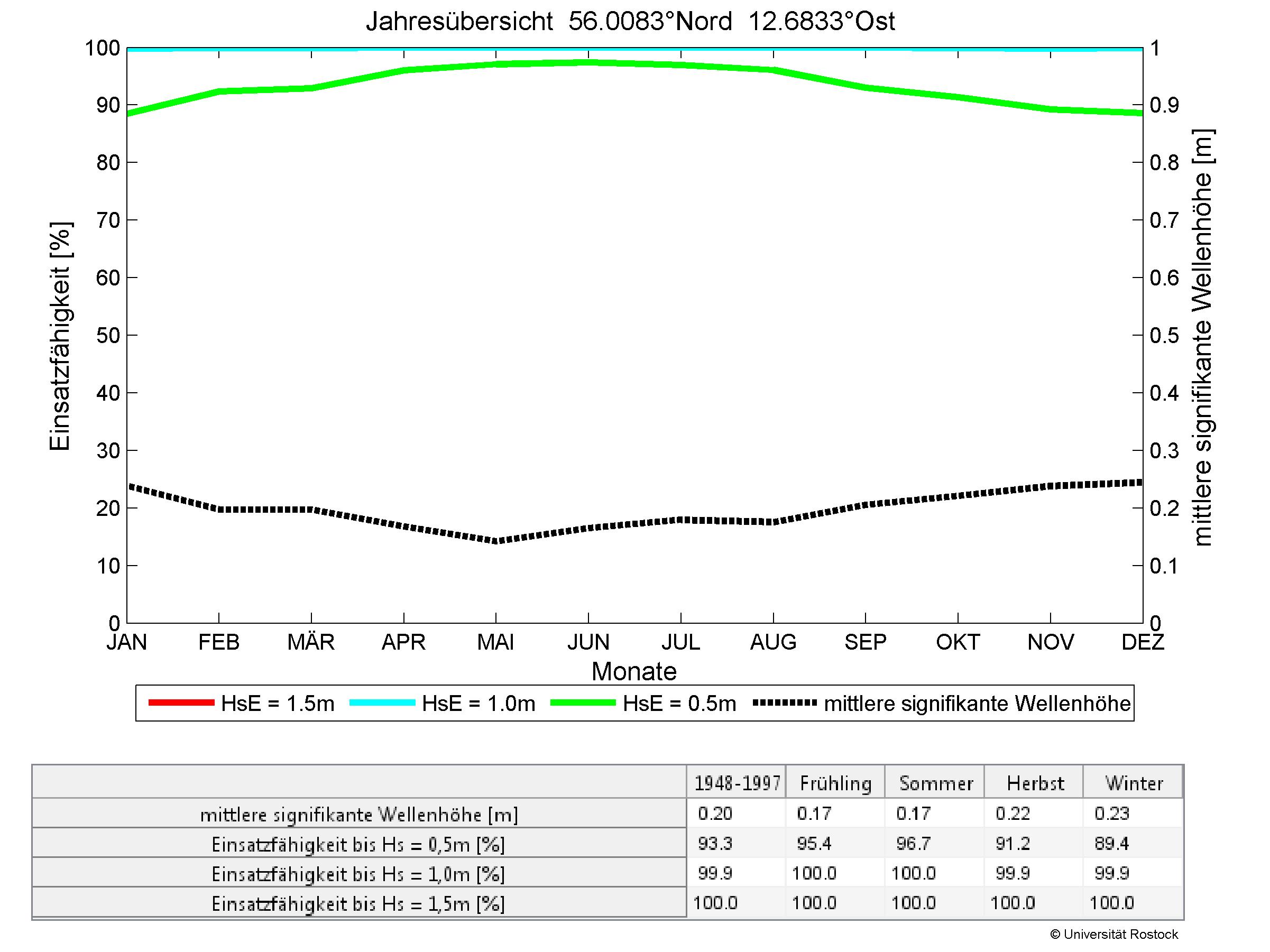Click the 1948-1997 column header
The height and width of the screenshot is (952, 1270).
click(737, 783)
